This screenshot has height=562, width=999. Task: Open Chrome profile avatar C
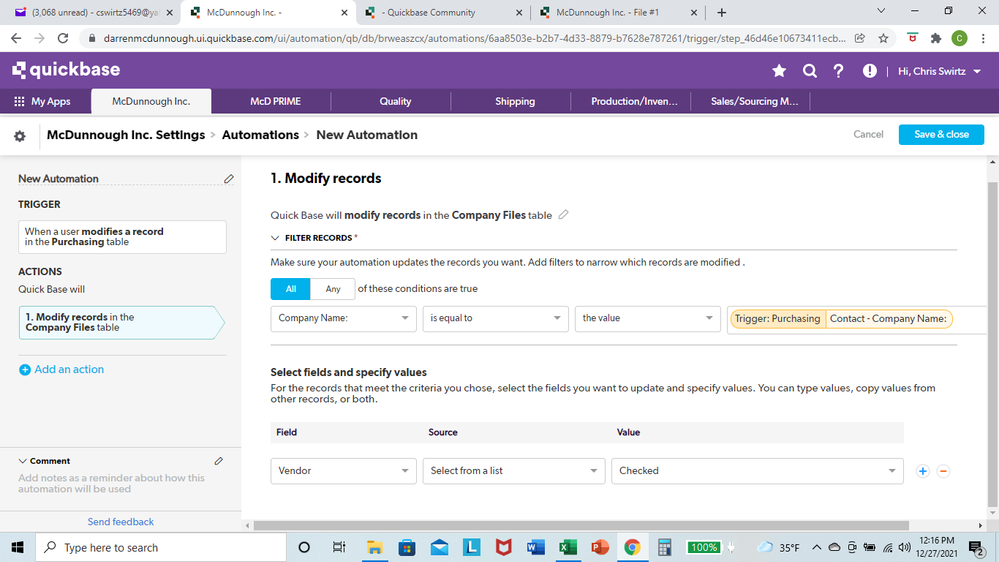(x=959, y=38)
